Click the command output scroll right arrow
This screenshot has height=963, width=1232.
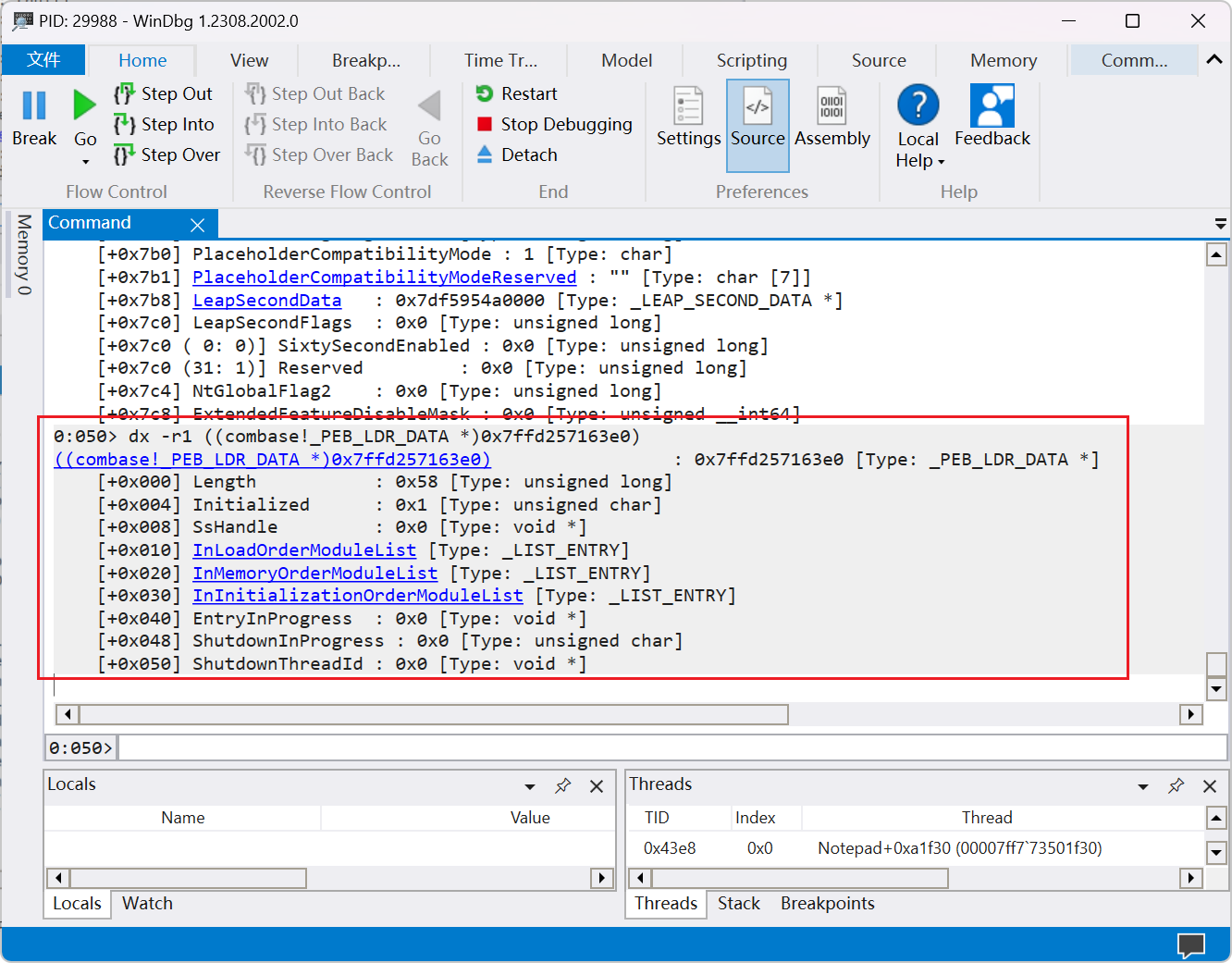pos(1190,714)
